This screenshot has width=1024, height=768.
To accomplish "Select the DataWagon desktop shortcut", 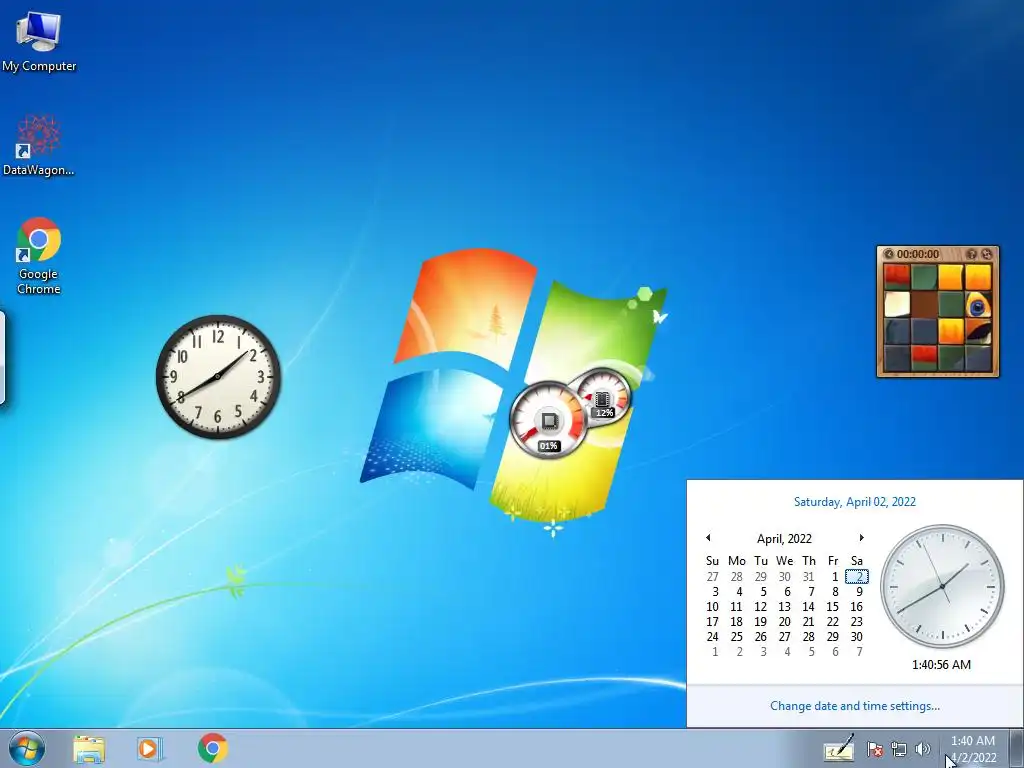I will [x=39, y=145].
